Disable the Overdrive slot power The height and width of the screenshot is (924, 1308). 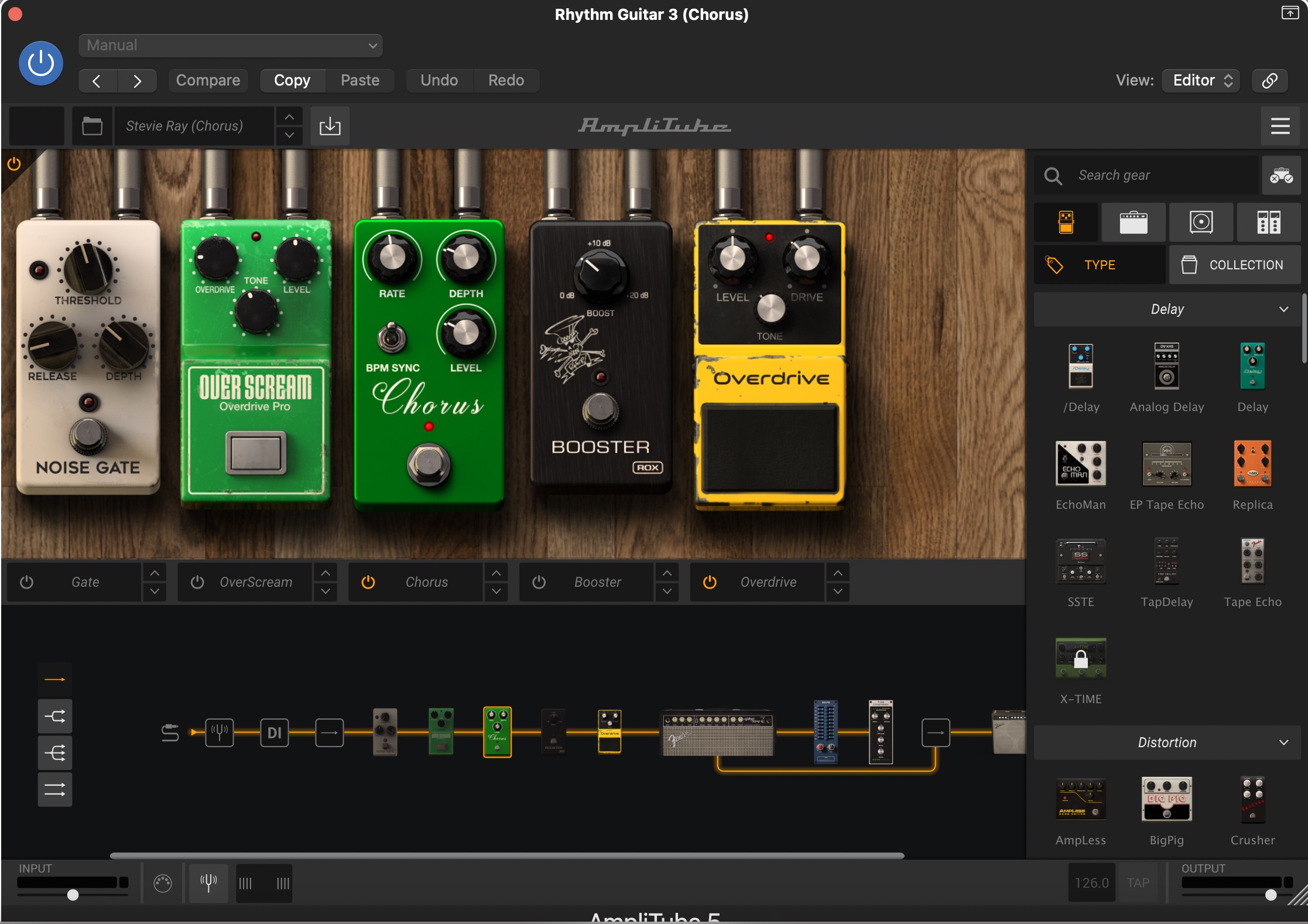710,582
